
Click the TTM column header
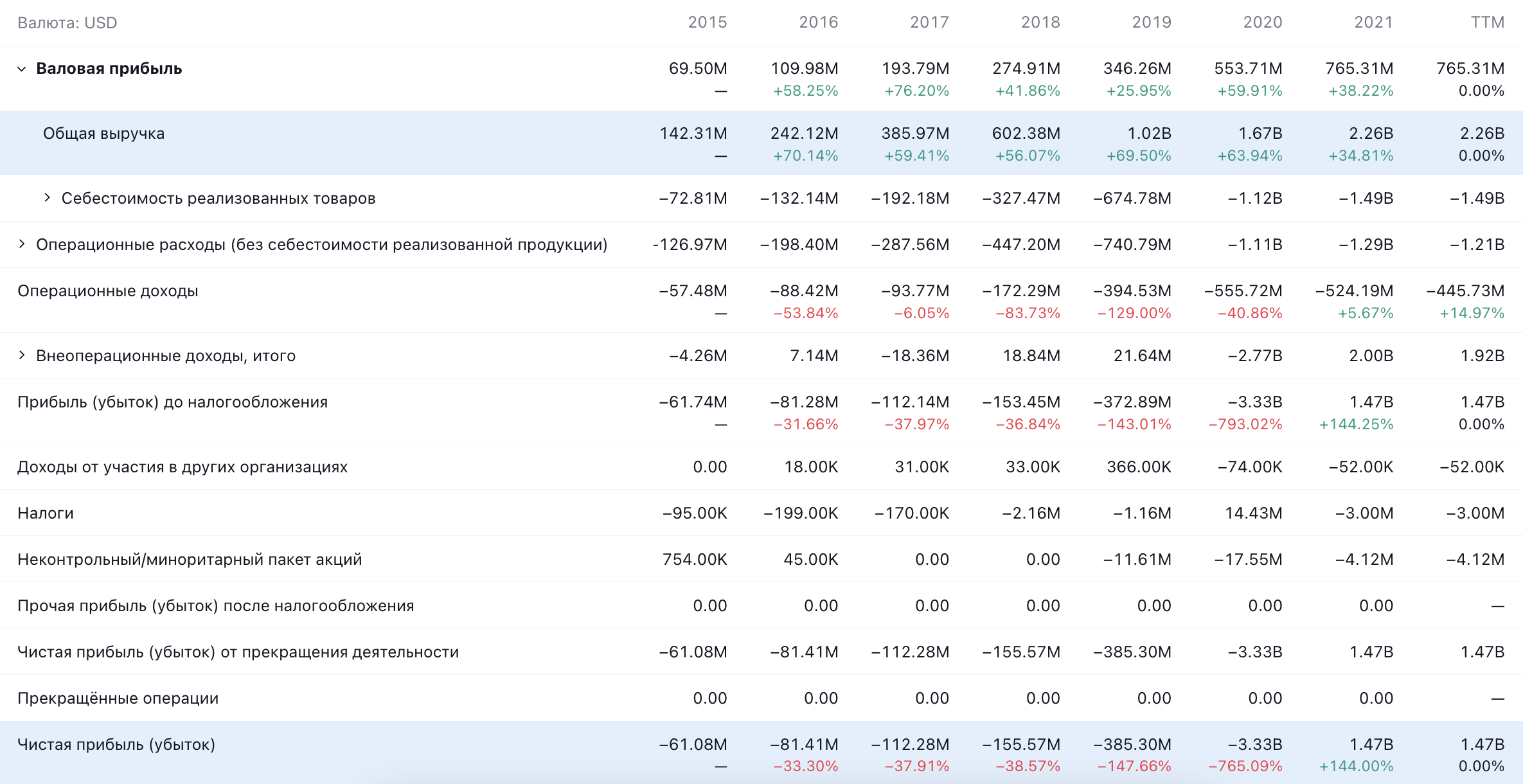click(x=1488, y=22)
